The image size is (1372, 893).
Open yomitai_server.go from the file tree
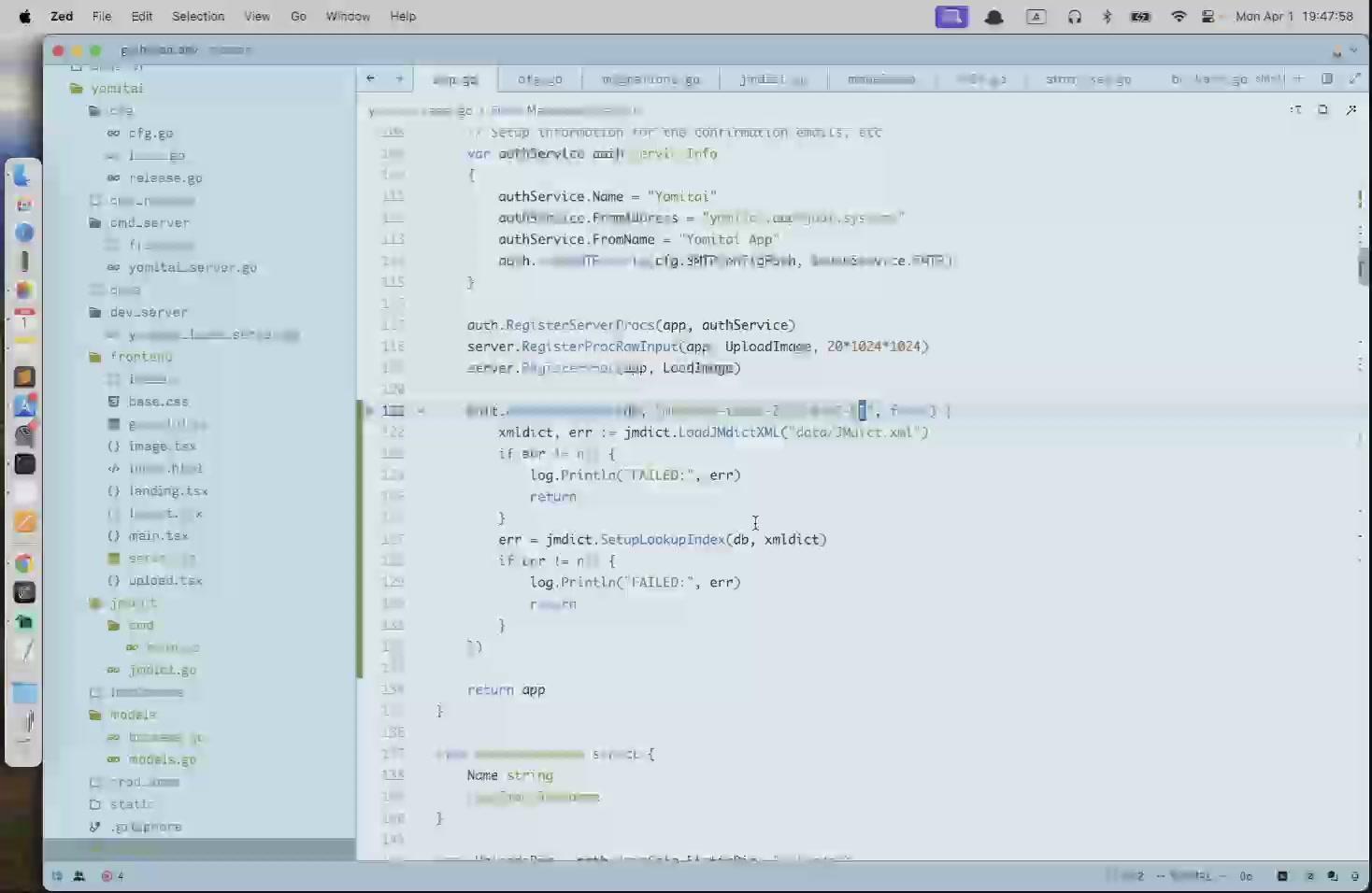click(192, 268)
